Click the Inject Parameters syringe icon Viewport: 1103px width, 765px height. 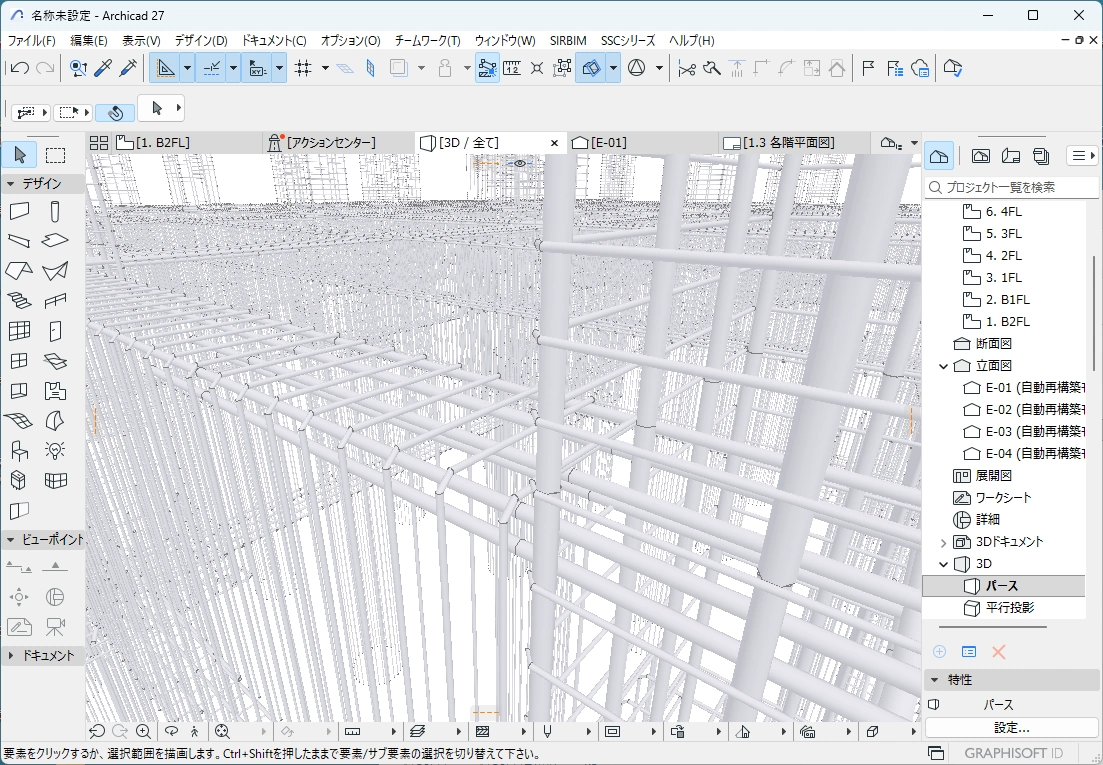(128, 68)
